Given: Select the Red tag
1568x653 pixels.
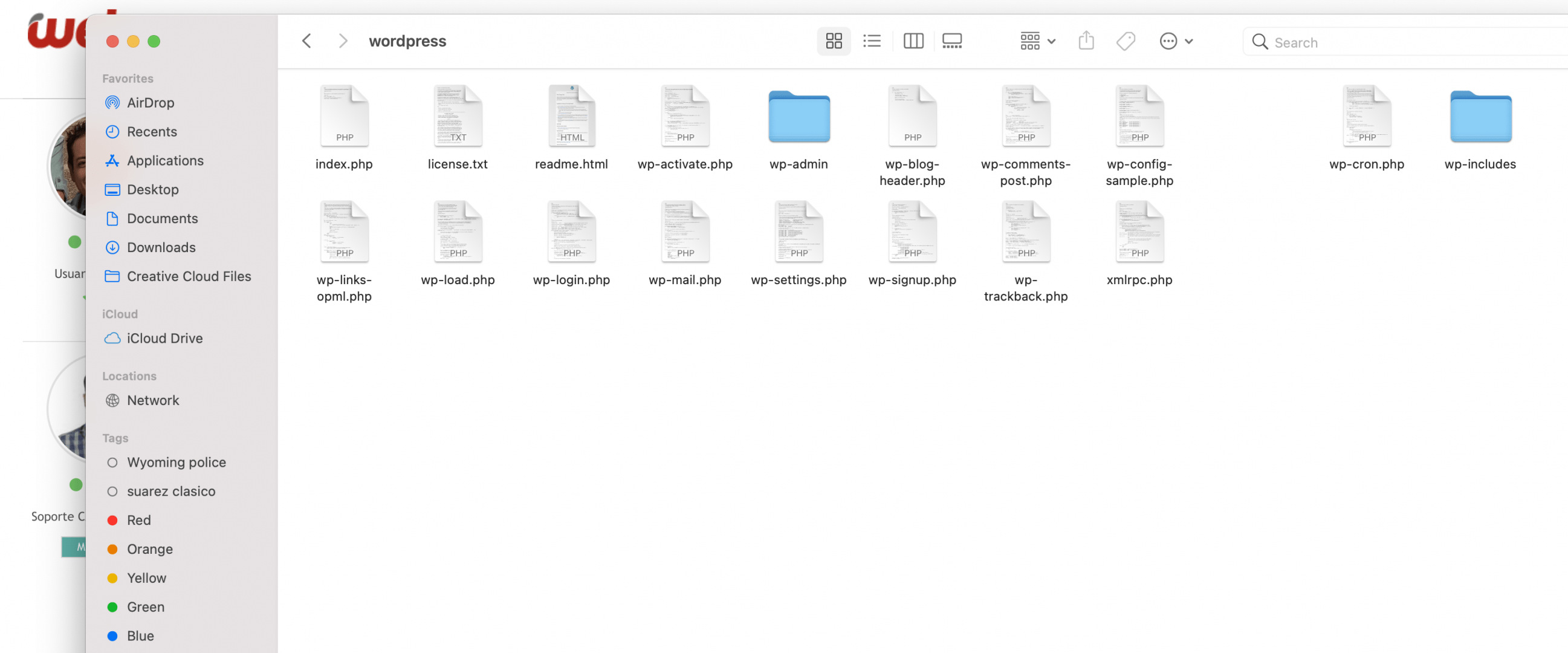Looking at the screenshot, I should point(183,521).
